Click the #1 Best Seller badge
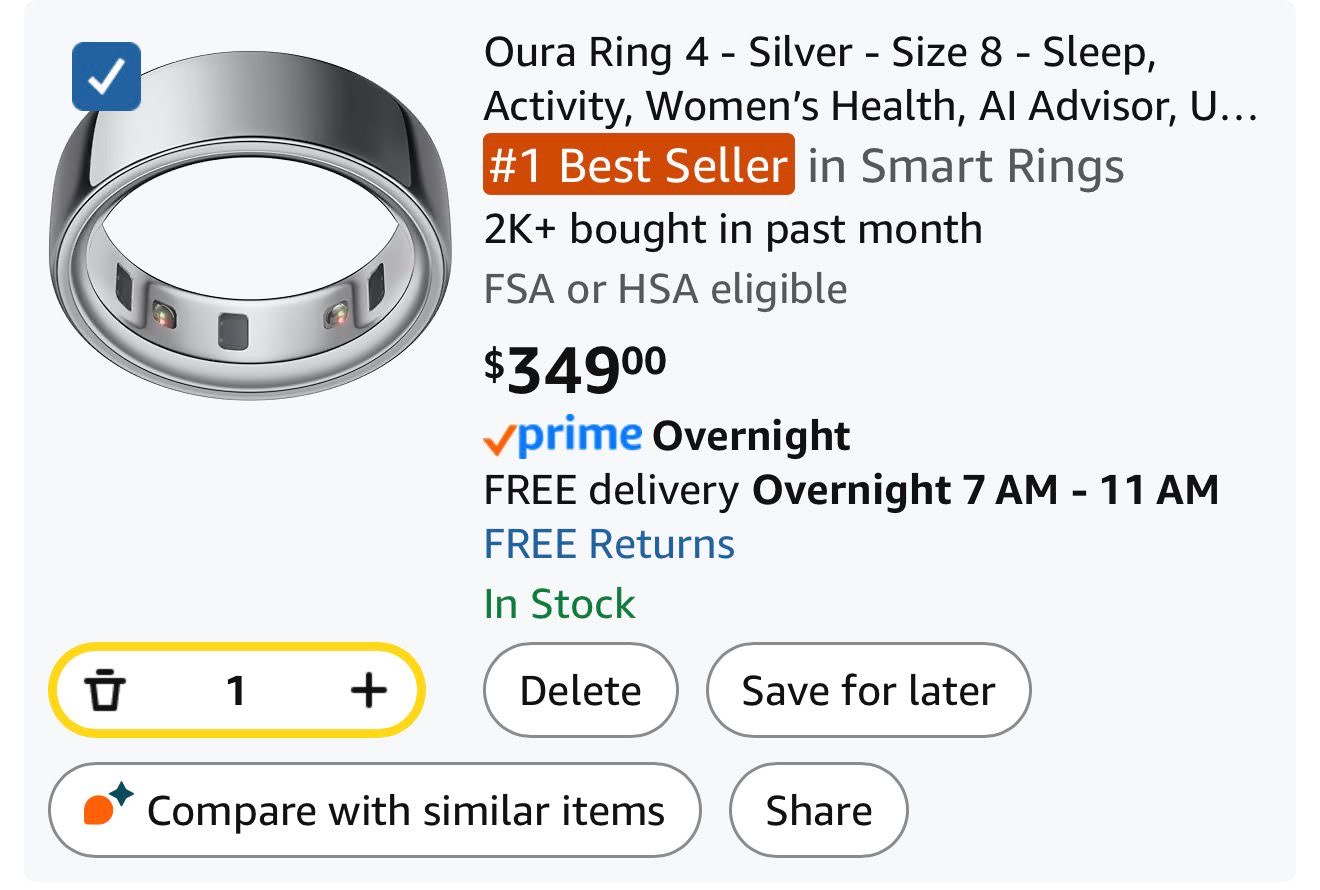Screen dimensions: 1320x890 click(x=638, y=165)
